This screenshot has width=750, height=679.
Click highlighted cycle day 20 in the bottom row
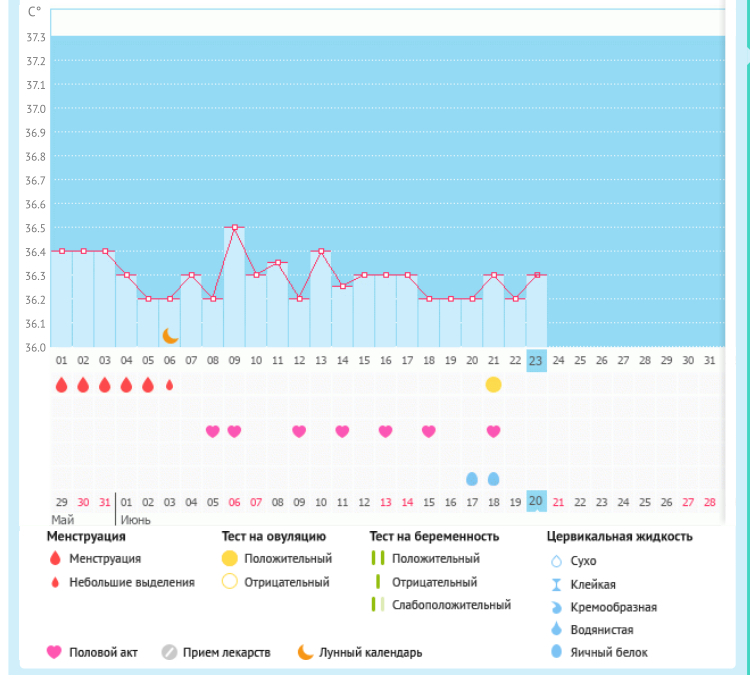(536, 501)
